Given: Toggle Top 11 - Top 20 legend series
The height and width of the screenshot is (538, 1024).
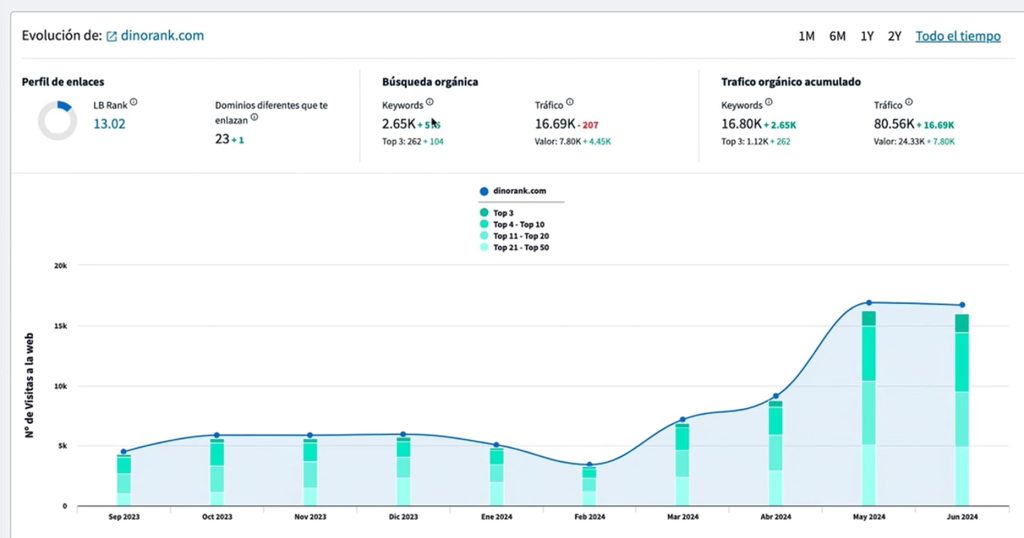Looking at the screenshot, I should click(515, 236).
